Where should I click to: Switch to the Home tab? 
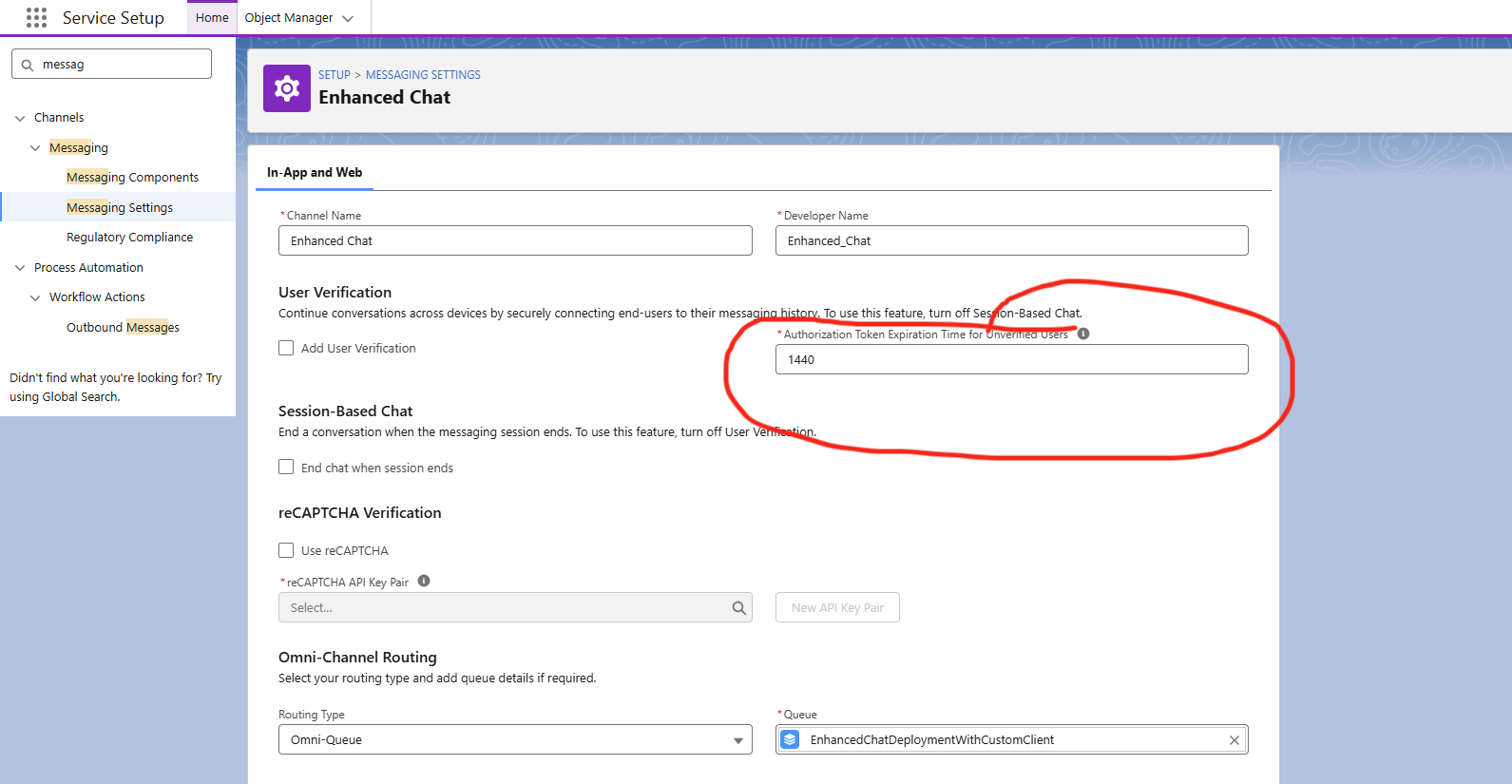point(212,18)
